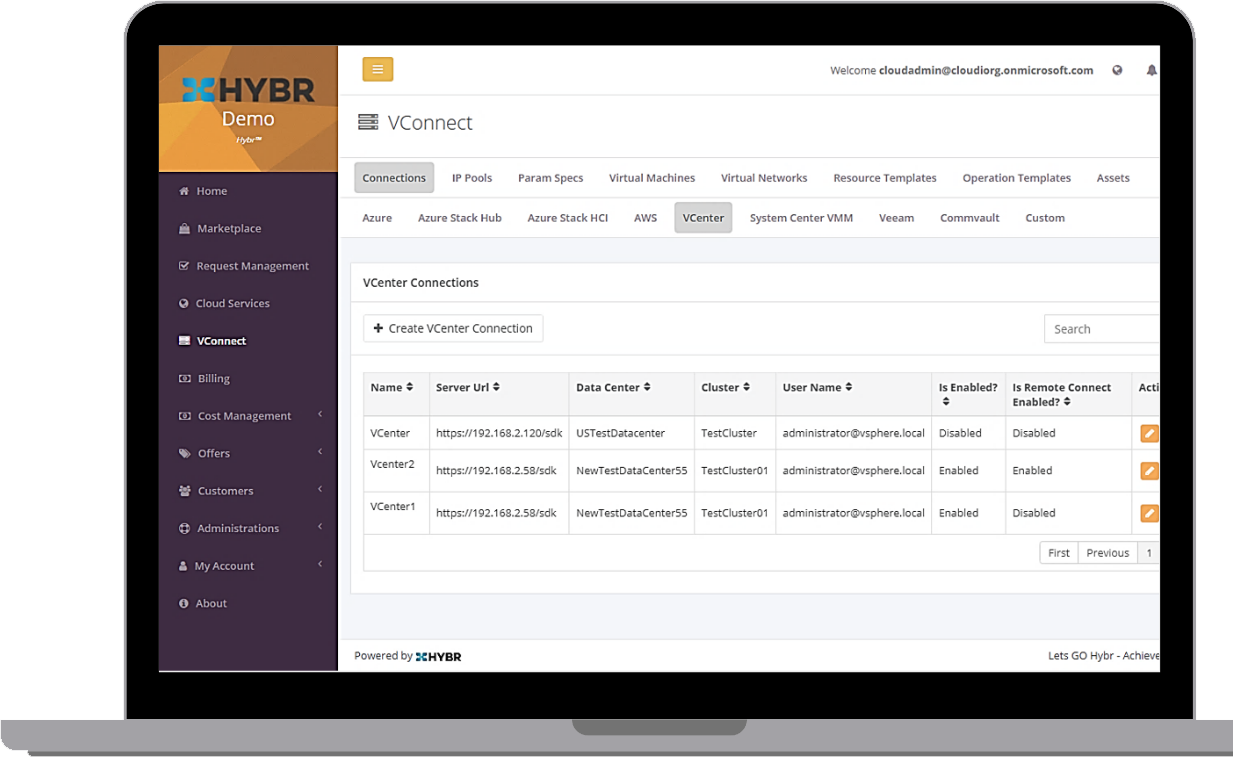
Task: Click Create VCenter Connection button
Action: click(x=453, y=328)
